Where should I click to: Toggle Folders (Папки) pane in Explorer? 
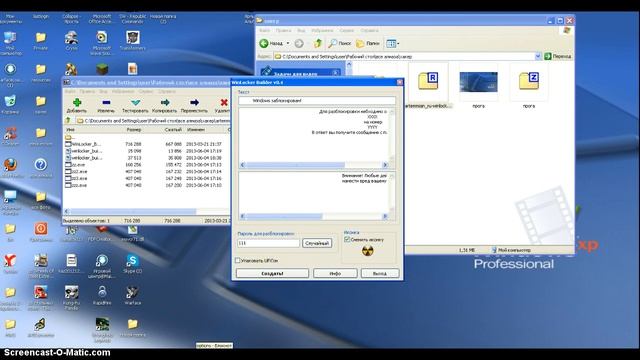[x=367, y=43]
